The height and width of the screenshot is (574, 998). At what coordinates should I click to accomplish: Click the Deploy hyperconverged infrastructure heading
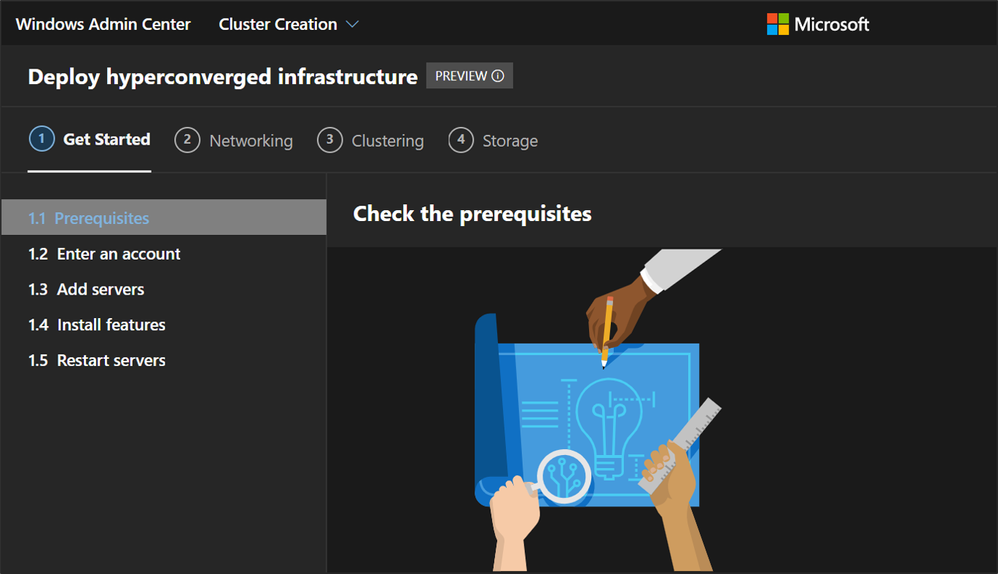pyautogui.click(x=222, y=77)
